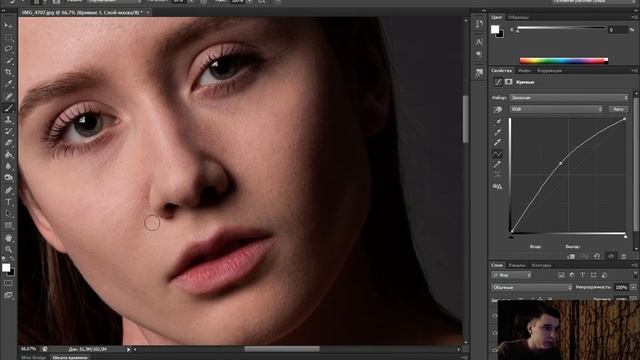The height and width of the screenshot is (360, 640).
Task: Select the Brush tool
Action: (x=8, y=108)
